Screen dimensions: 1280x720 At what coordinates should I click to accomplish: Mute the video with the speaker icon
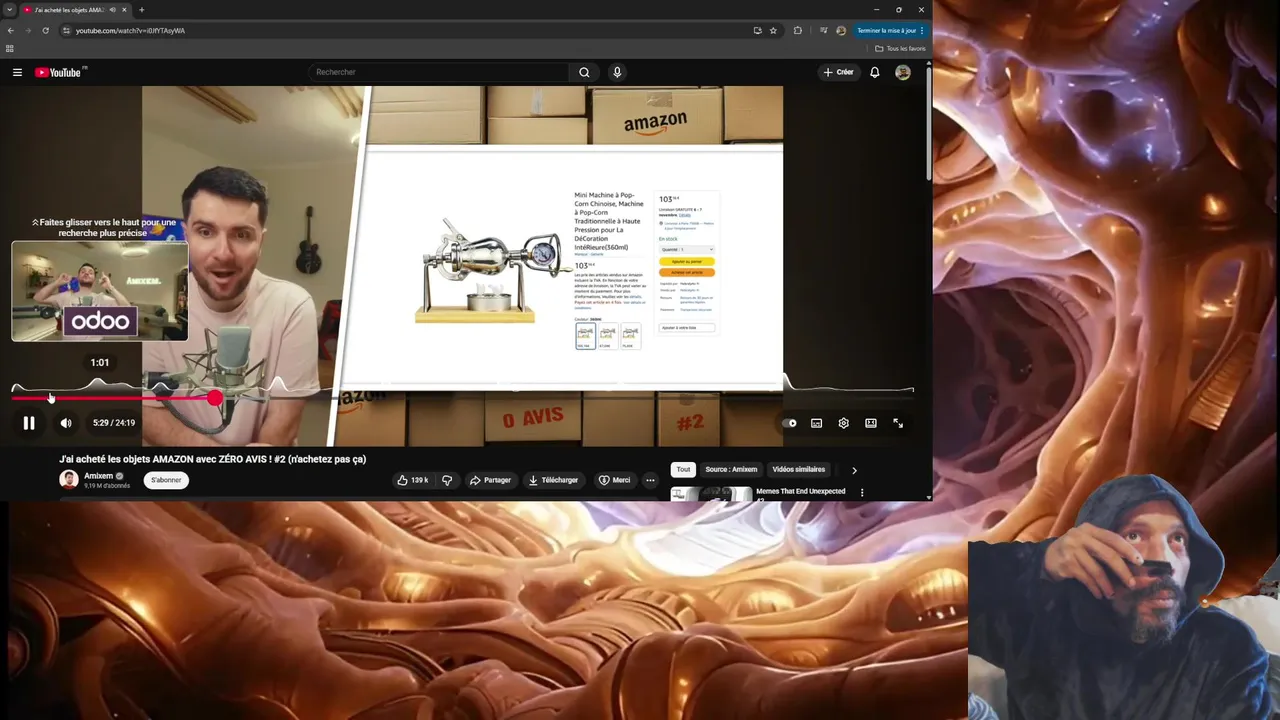coord(66,423)
